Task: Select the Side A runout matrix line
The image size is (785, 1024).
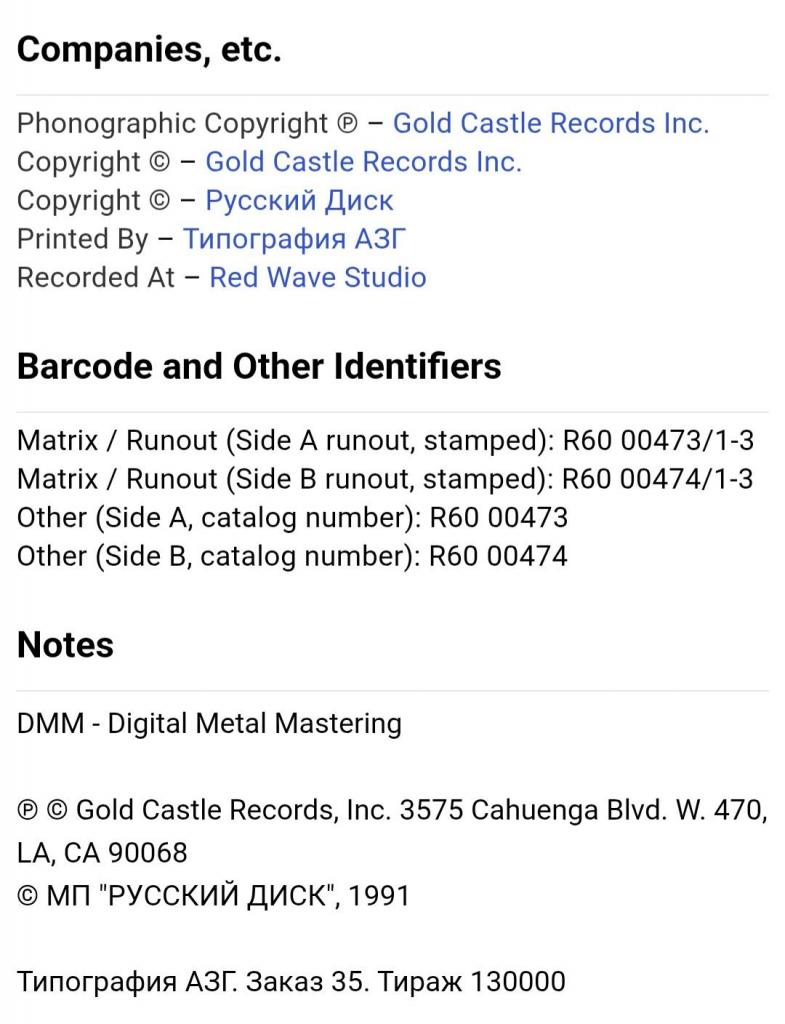Action: (x=385, y=441)
